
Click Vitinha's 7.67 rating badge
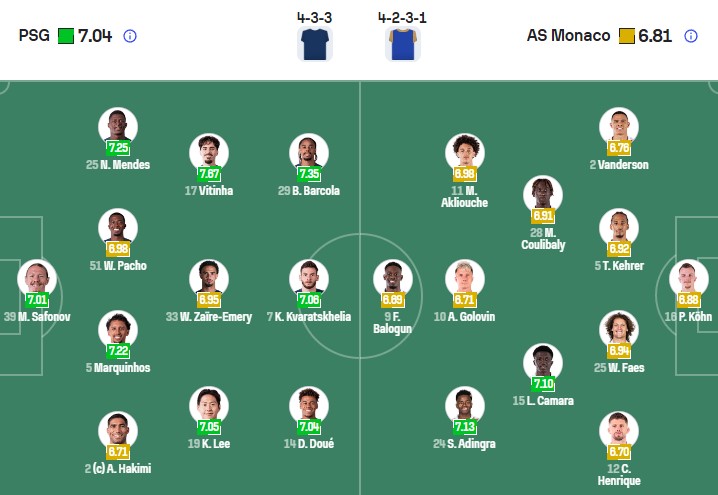(x=209, y=173)
